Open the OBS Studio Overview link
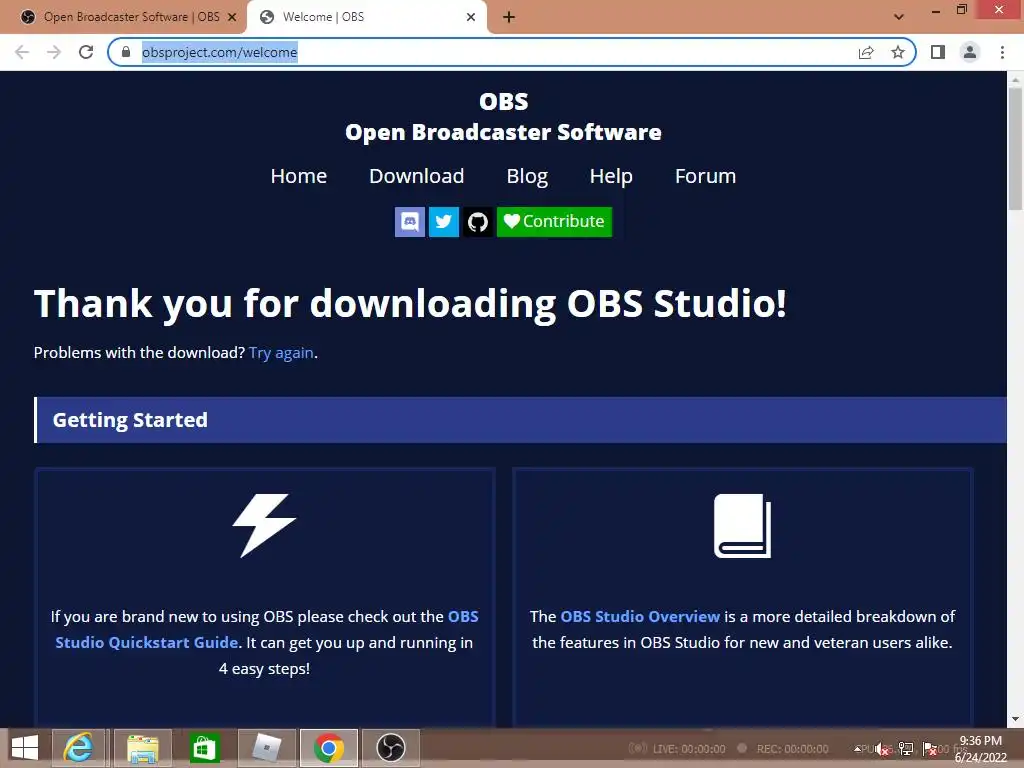1024x768 pixels. tap(640, 616)
